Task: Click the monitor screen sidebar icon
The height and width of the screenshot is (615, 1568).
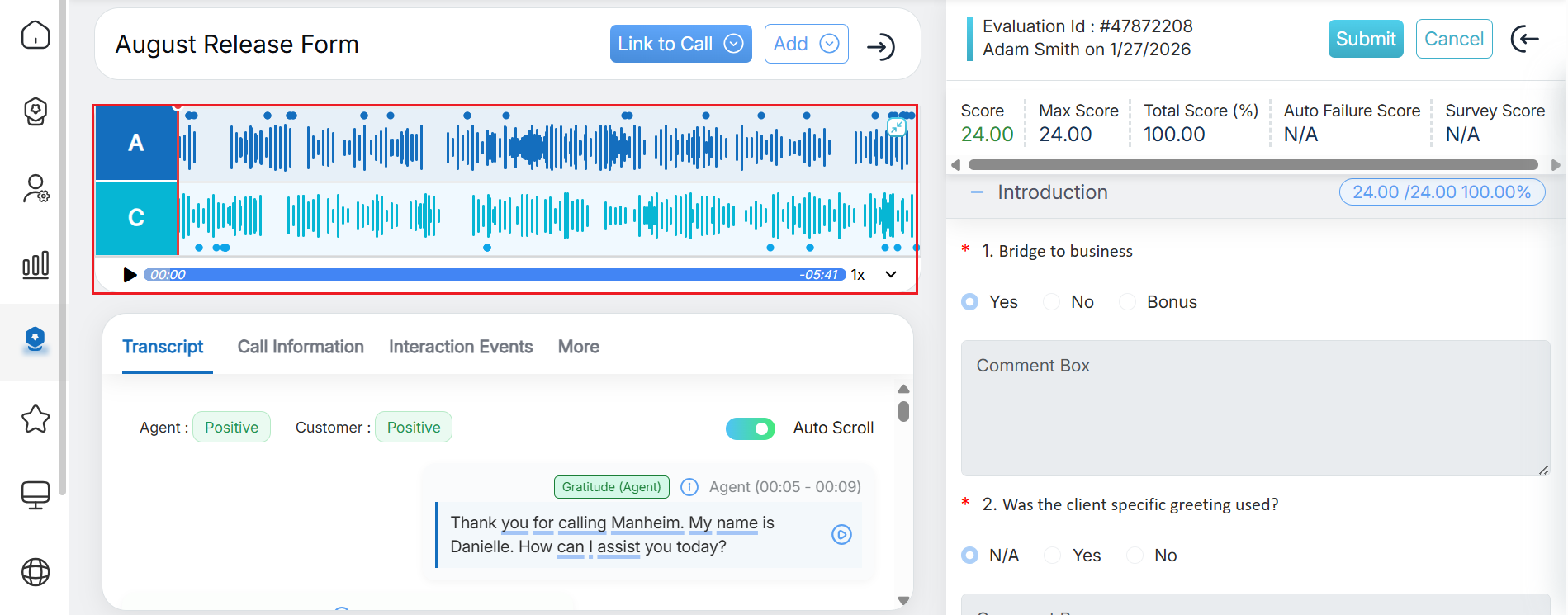Action: pos(36,495)
